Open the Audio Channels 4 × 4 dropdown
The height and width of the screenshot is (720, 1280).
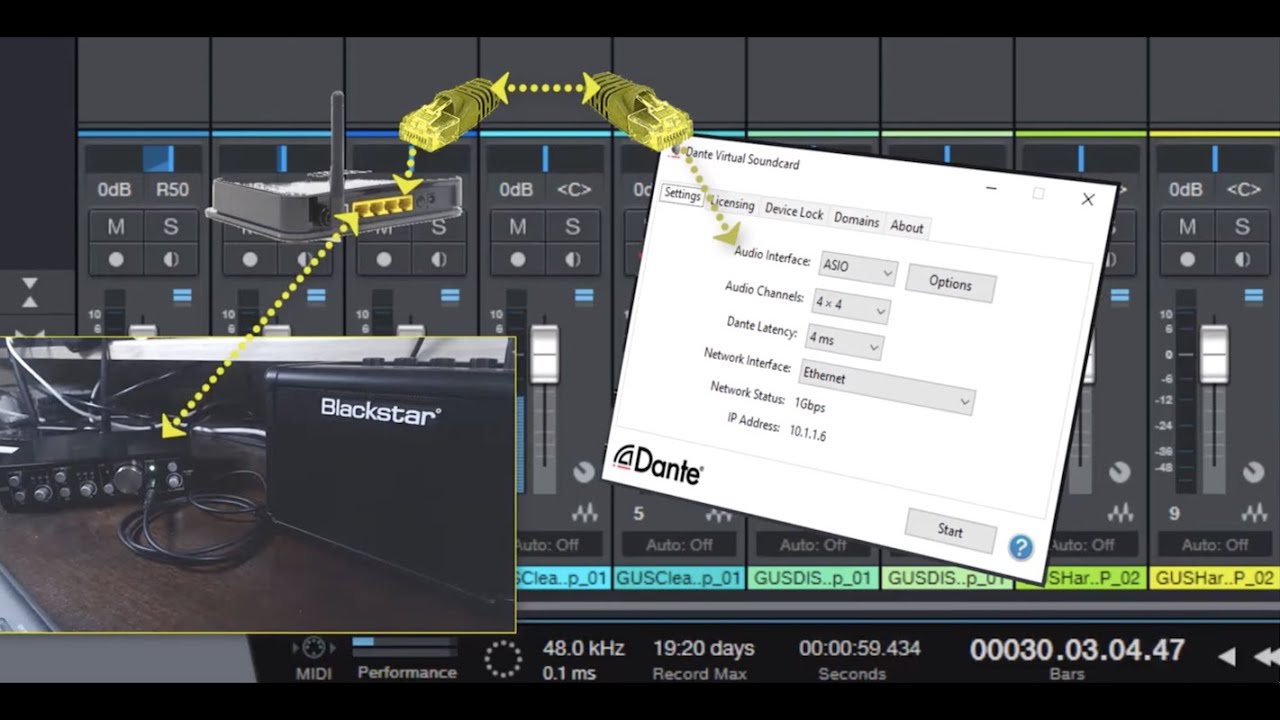pos(851,304)
